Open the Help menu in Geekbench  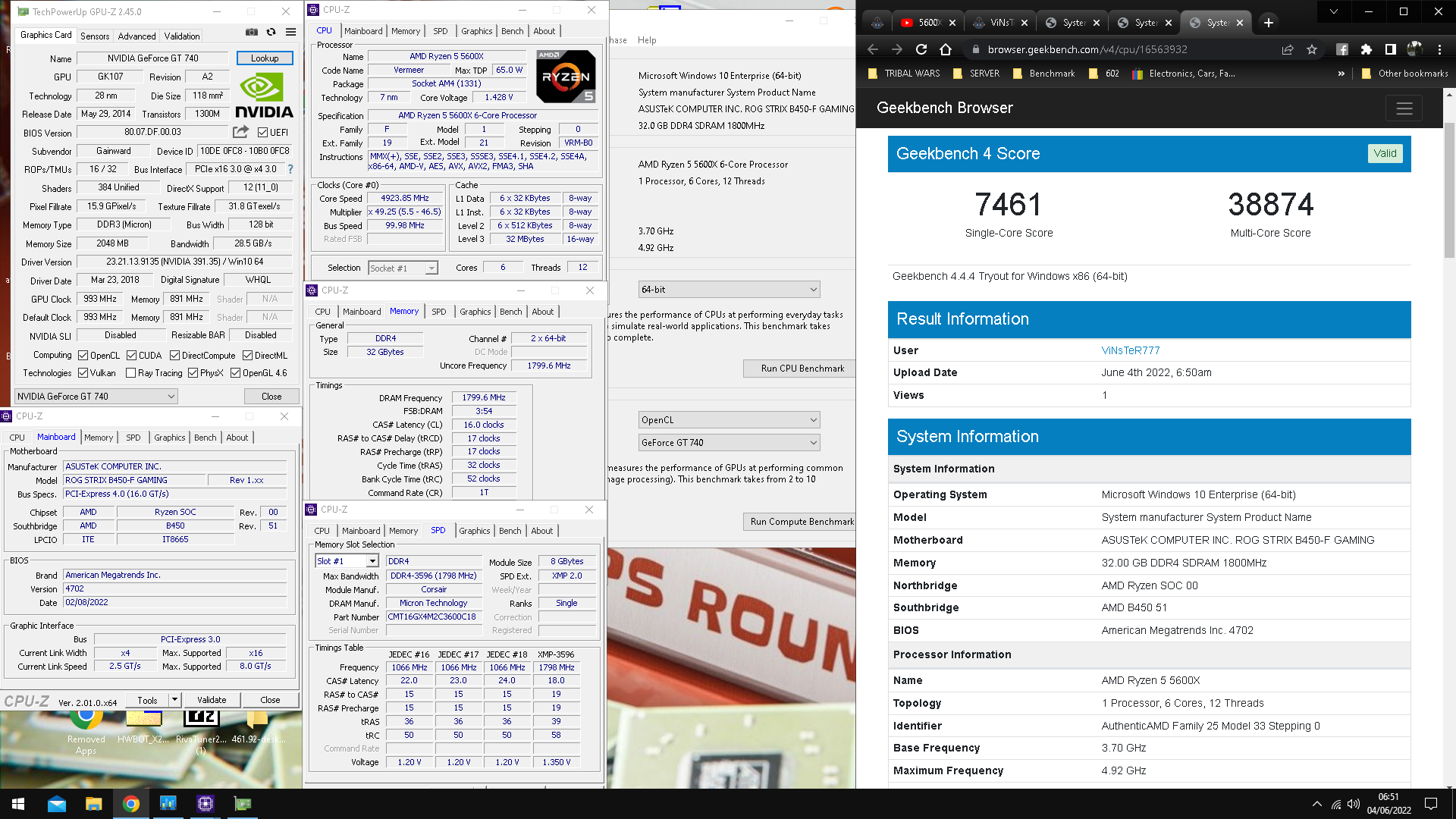[x=647, y=40]
